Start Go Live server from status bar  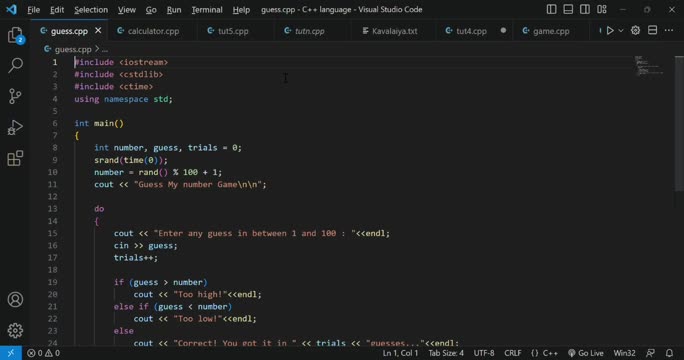pos(586,353)
